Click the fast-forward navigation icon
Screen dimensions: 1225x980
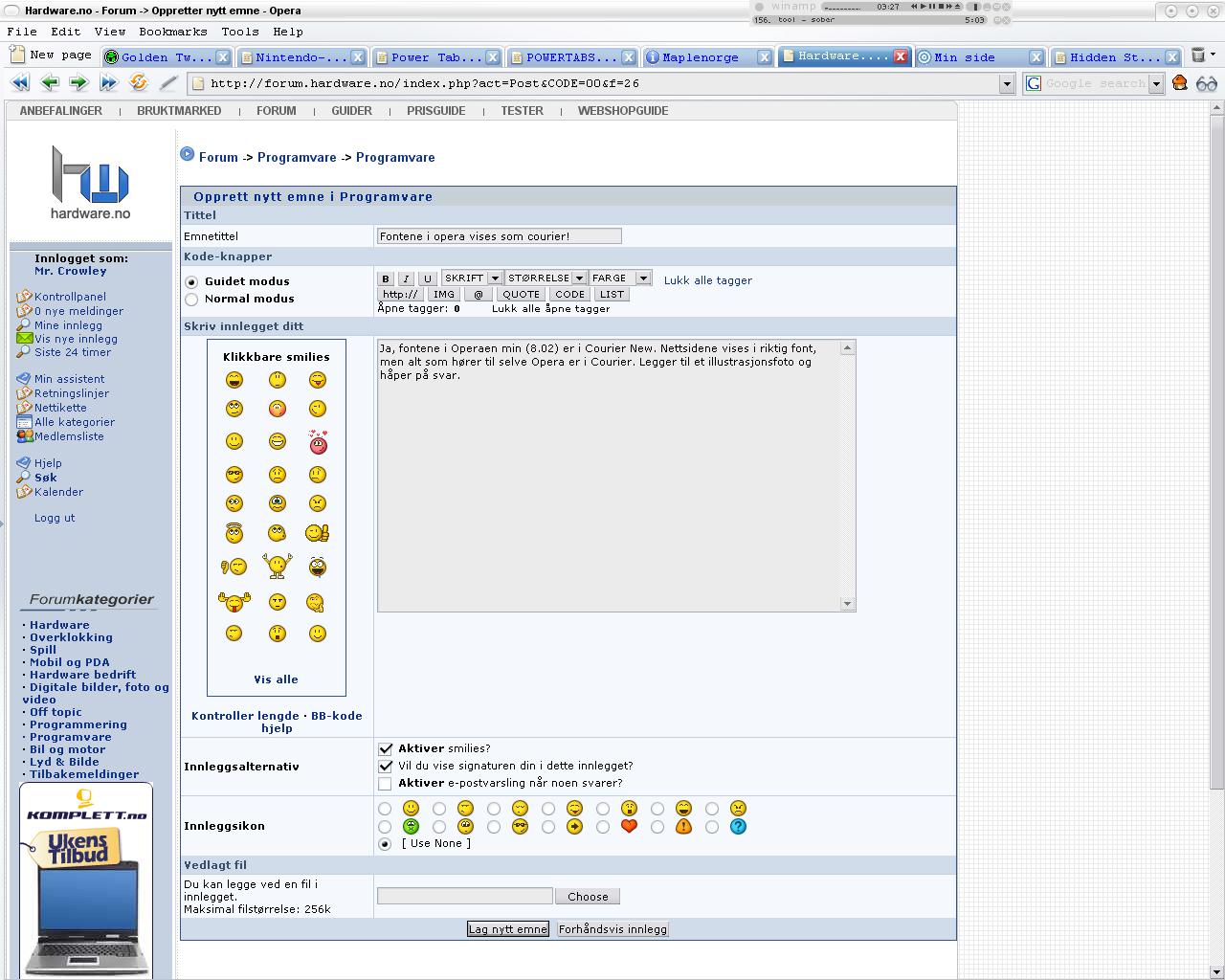coord(108,83)
